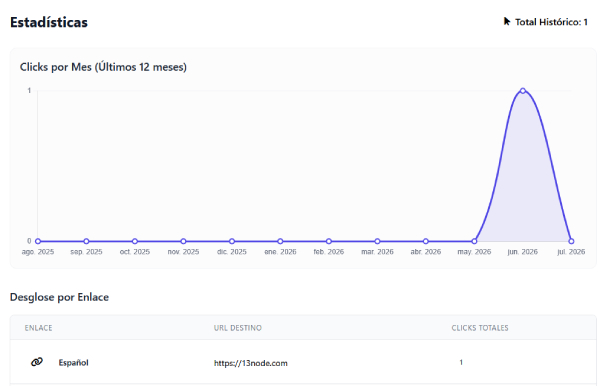The height and width of the screenshot is (386, 600).
Task: Select the abr. 2026 data point
Action: pyautogui.click(x=426, y=241)
